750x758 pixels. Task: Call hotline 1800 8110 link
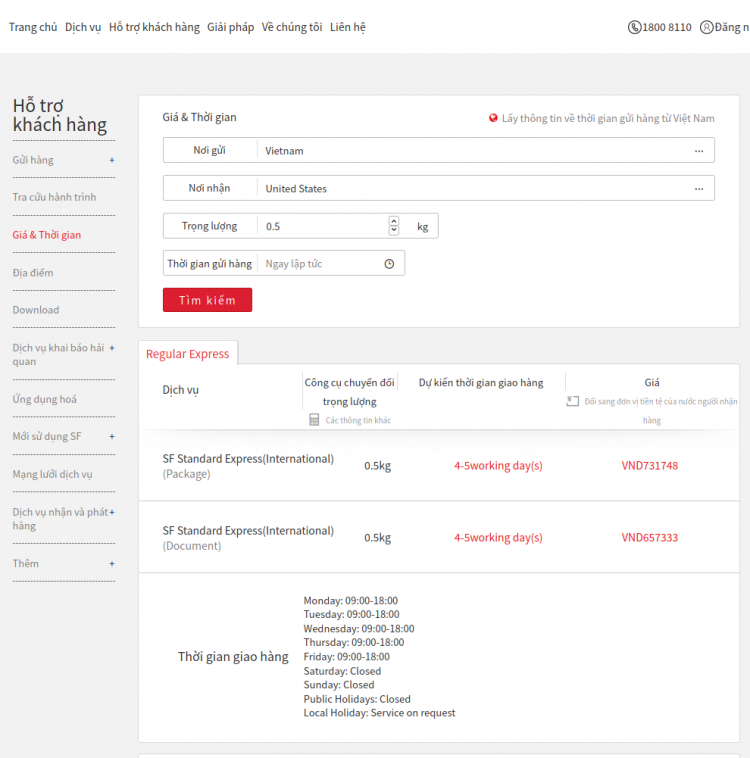pos(667,27)
